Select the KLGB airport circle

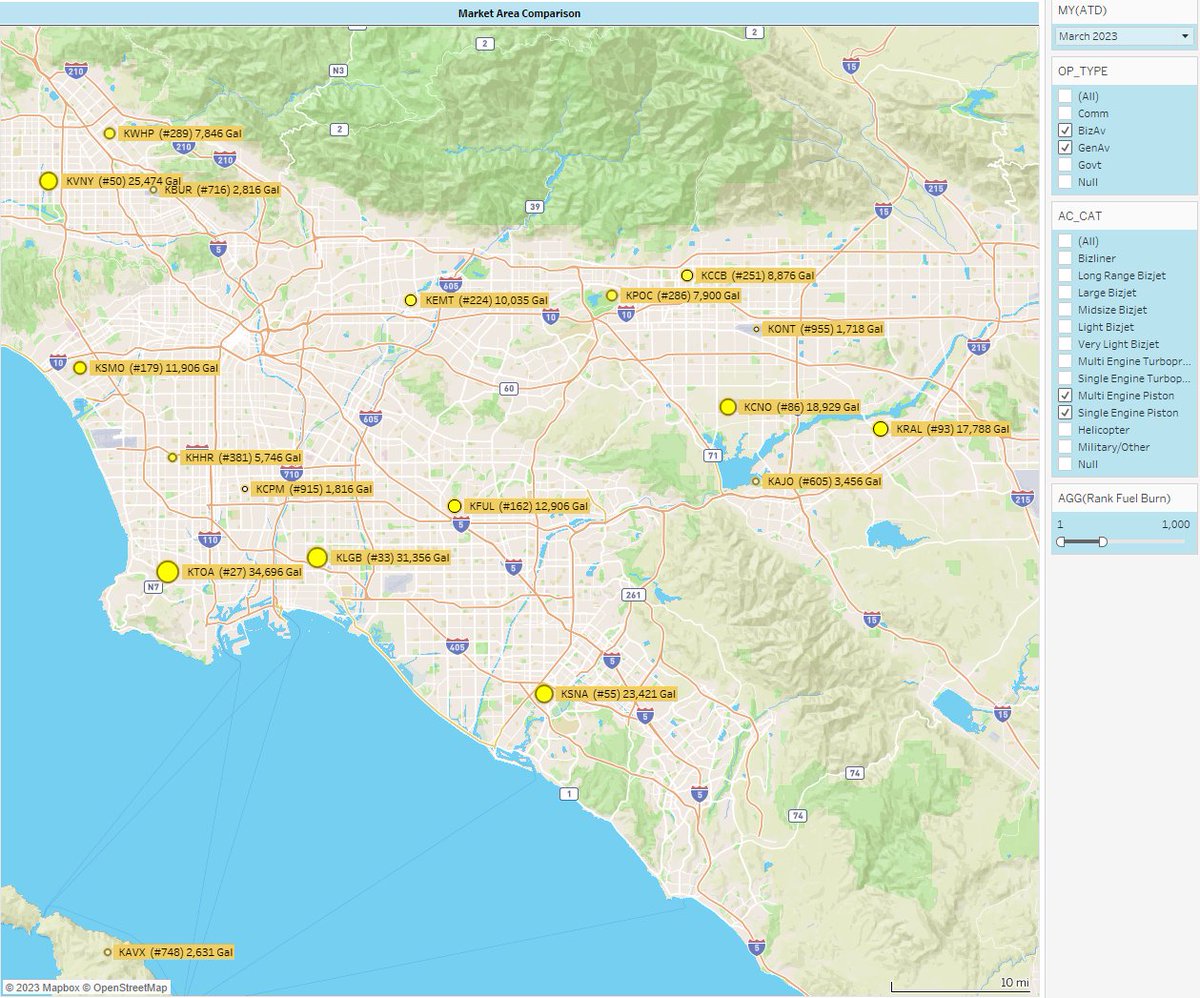(x=318, y=555)
